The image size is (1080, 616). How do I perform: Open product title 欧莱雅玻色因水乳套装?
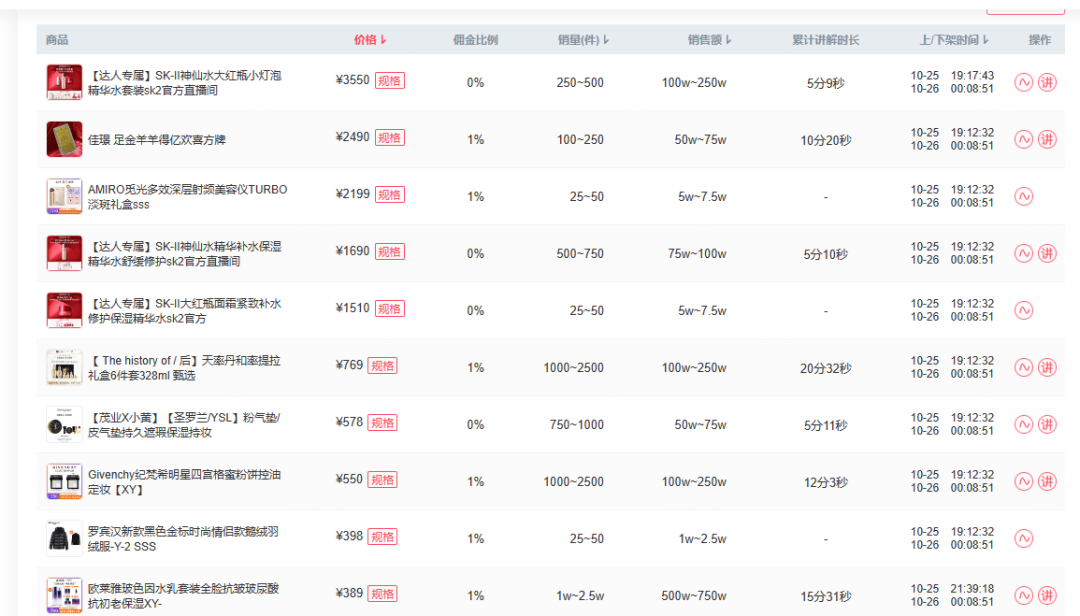183,596
